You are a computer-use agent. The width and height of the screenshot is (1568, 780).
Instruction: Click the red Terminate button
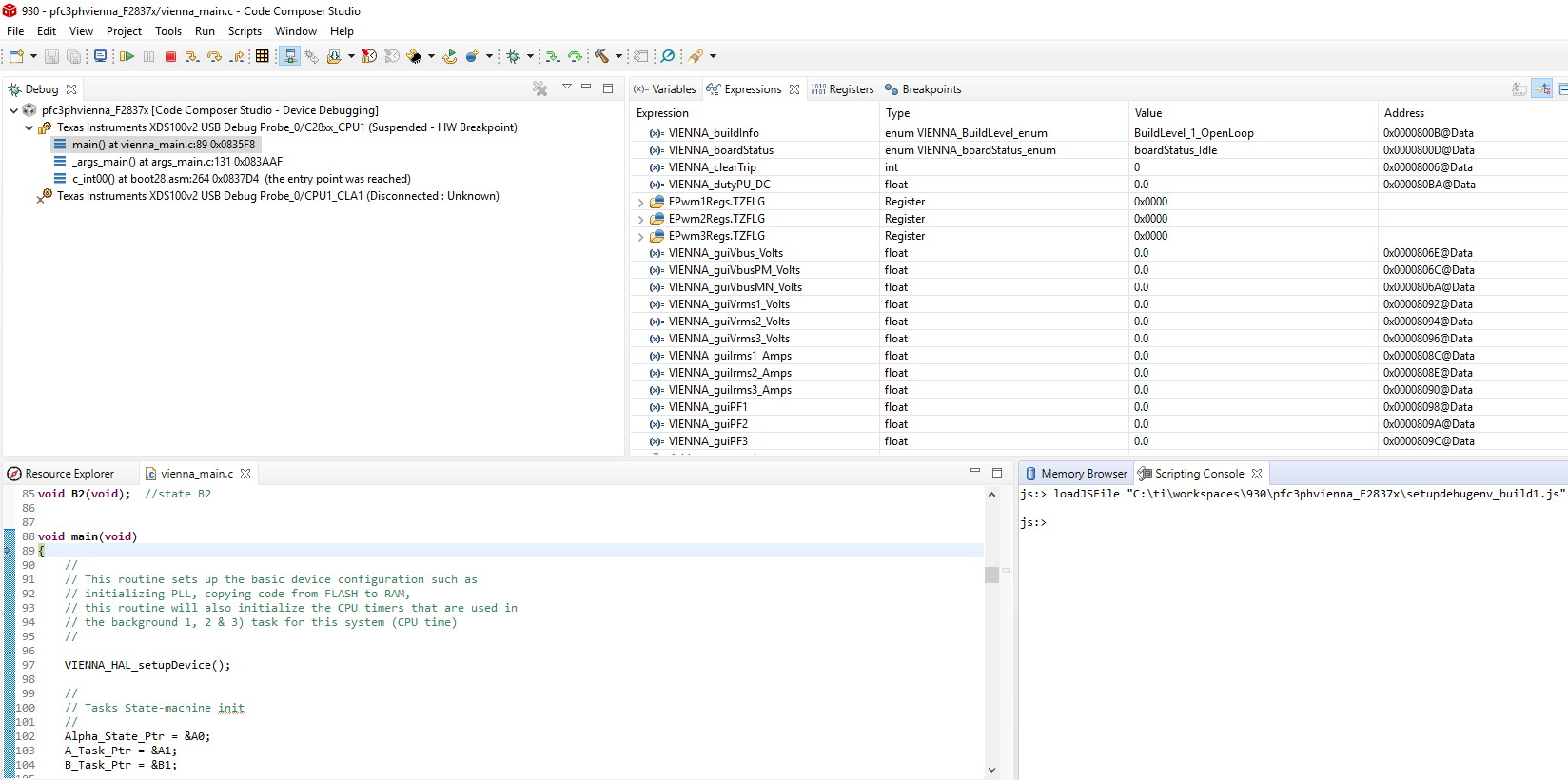(x=171, y=57)
